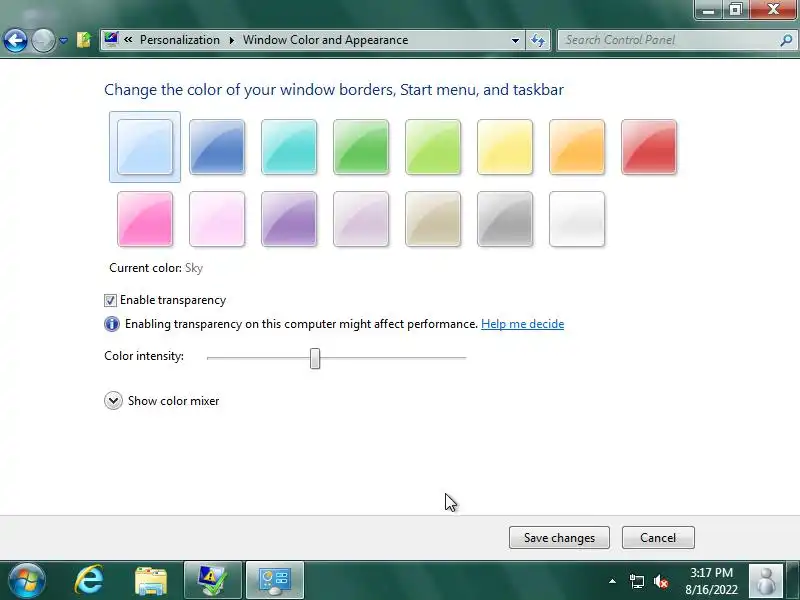The height and width of the screenshot is (600, 800).
Task: Click the transparency info icon
Action: [x=112, y=324]
